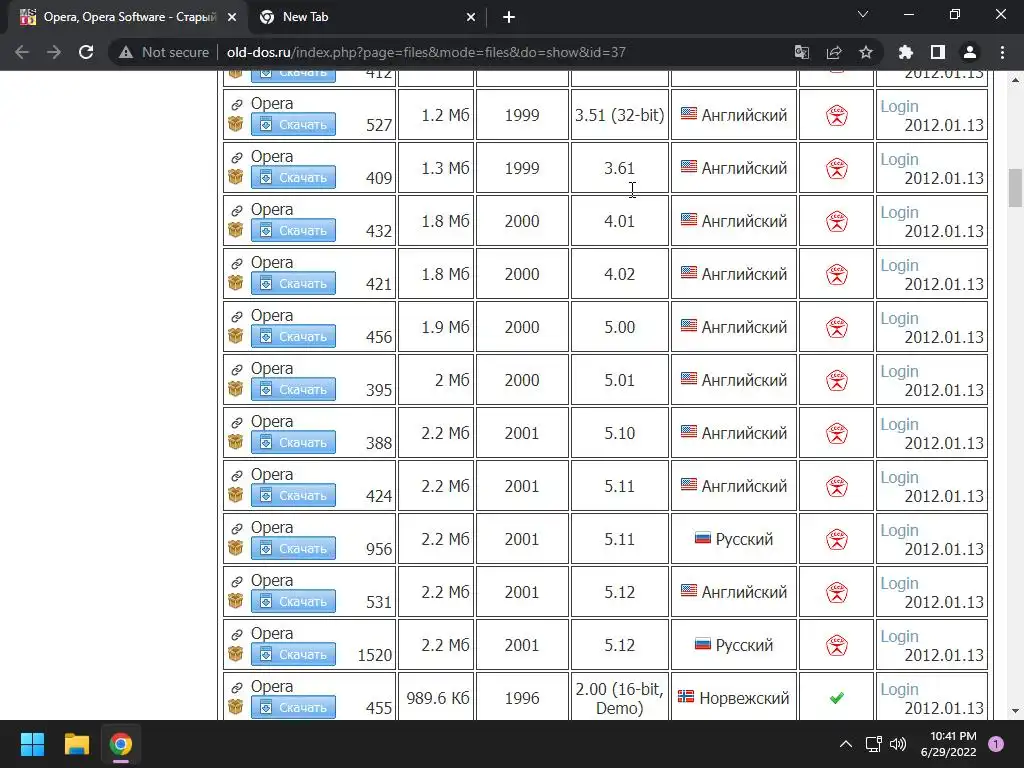Click the package icon in Opera 3.61 row
This screenshot has width=1024, height=768.
pyautogui.click(x=236, y=176)
